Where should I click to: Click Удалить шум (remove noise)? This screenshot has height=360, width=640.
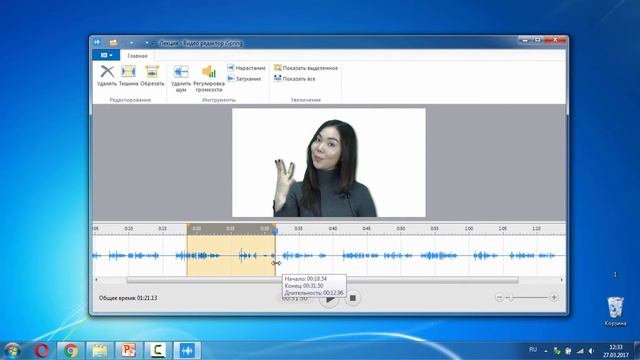181,78
